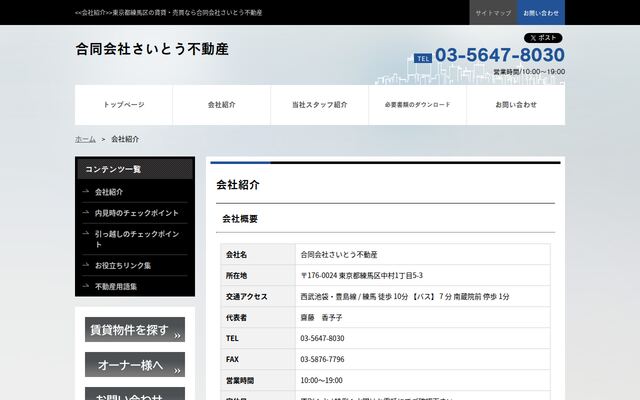Select お役立ちリンク集 in sidebar
Screen dimensions: 640x400
pos(123,266)
